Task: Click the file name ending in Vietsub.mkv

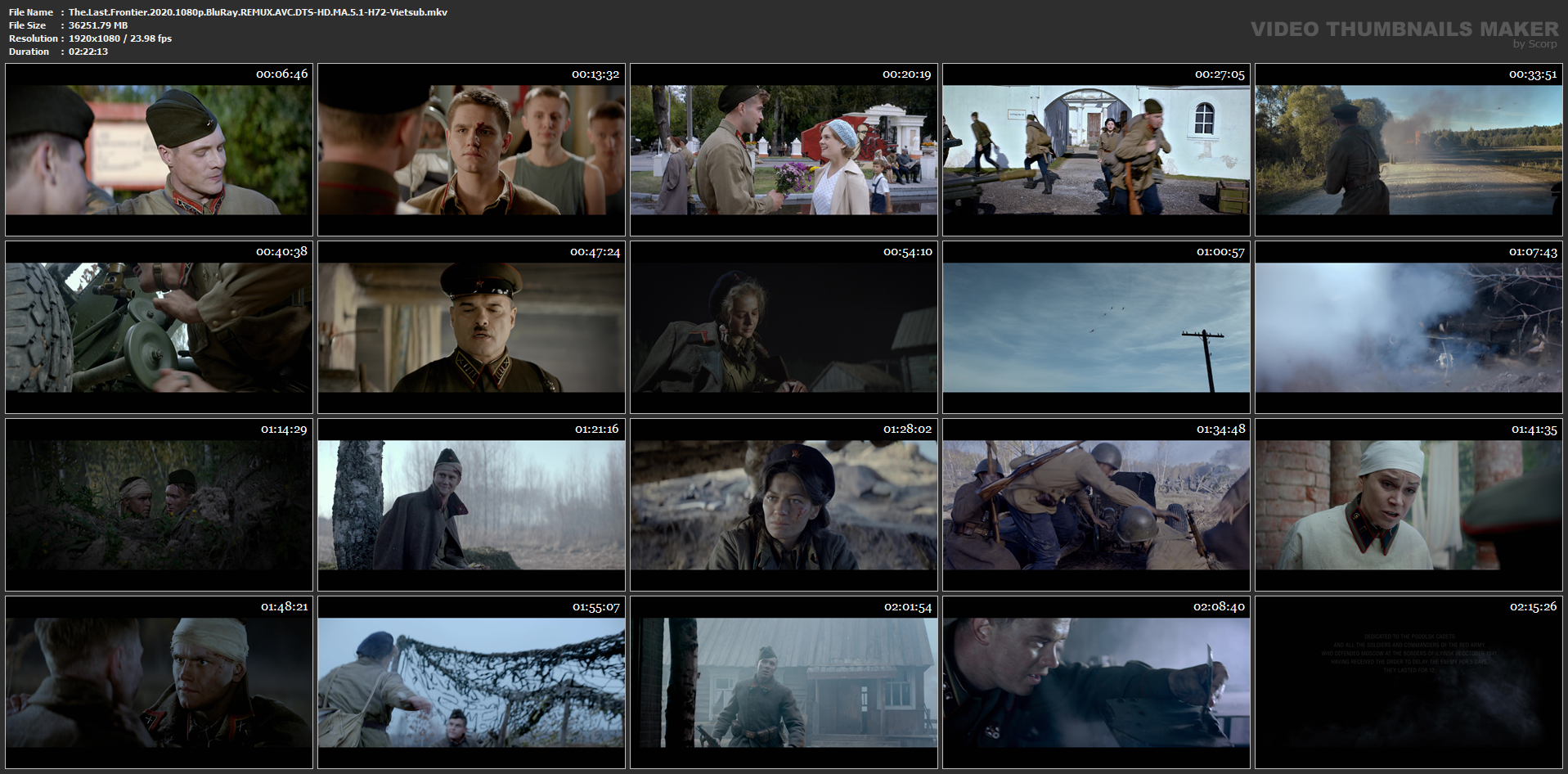Action: pos(258,12)
